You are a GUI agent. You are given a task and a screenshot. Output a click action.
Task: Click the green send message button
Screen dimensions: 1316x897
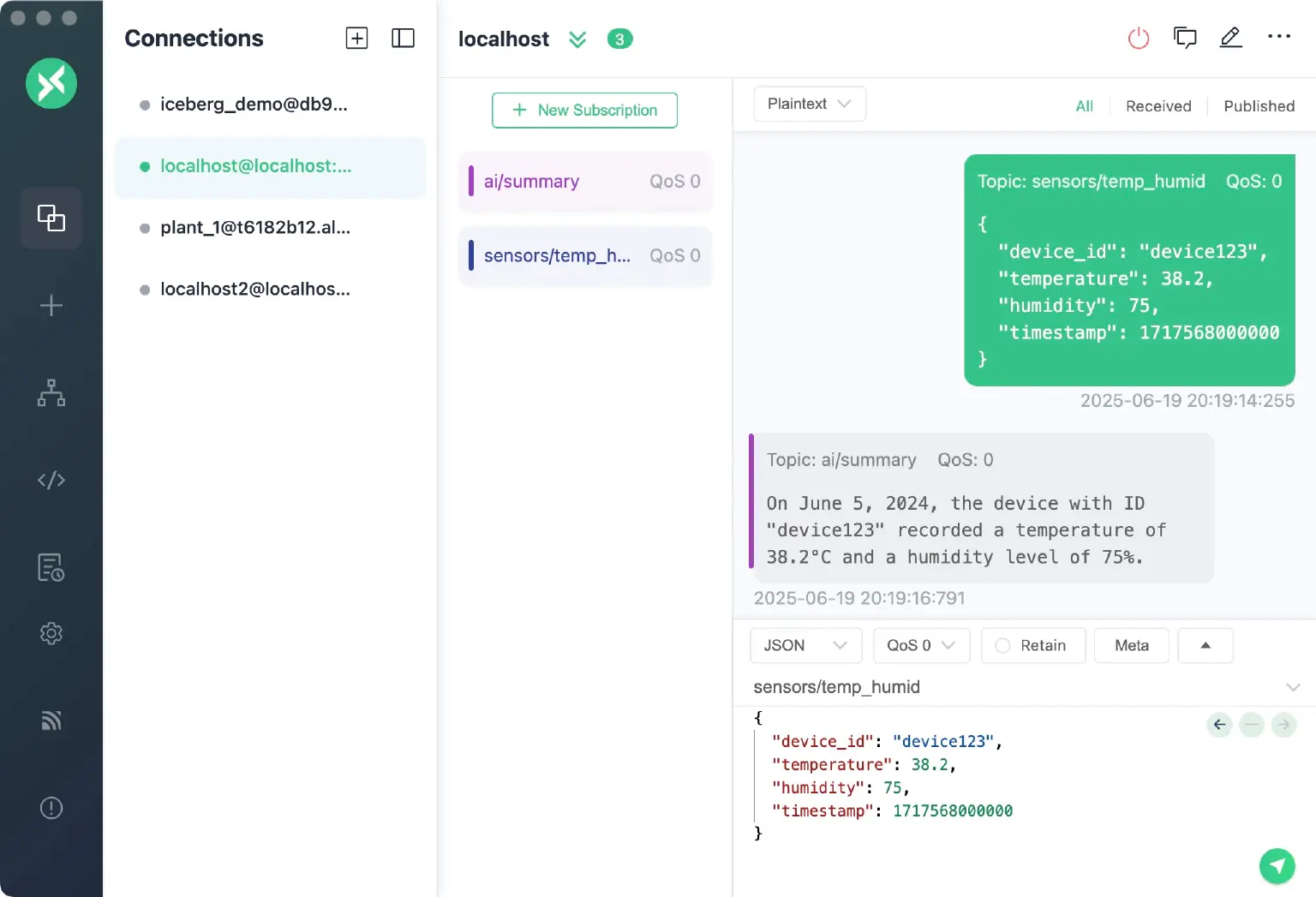[x=1277, y=865]
